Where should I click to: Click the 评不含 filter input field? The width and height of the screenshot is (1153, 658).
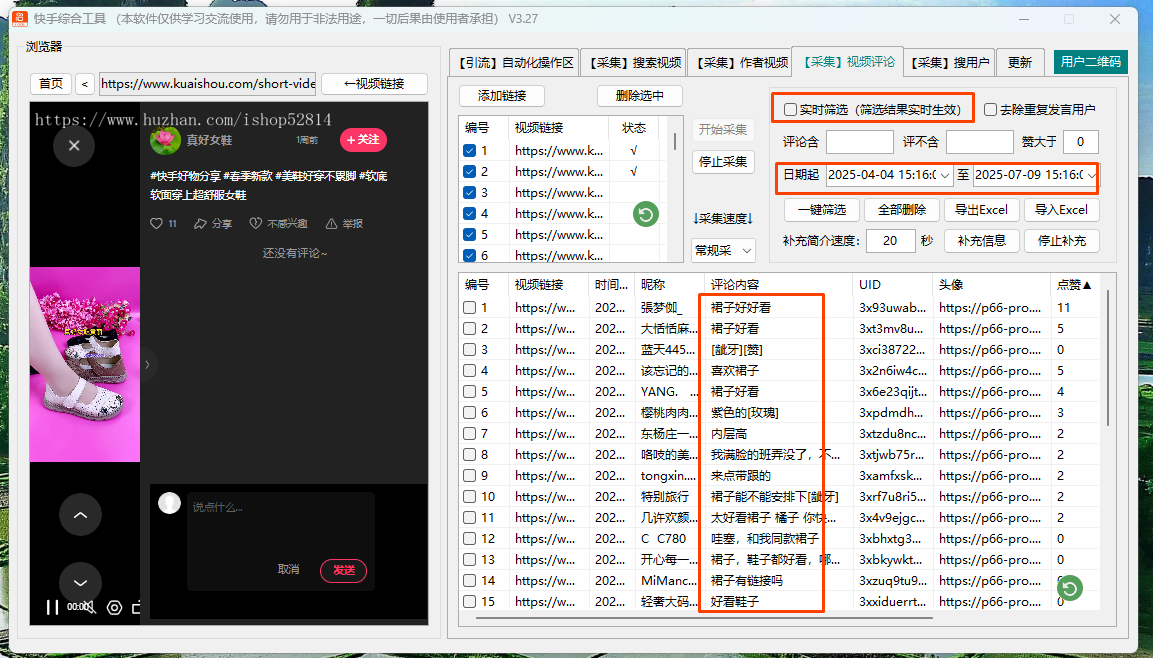[x=979, y=141]
